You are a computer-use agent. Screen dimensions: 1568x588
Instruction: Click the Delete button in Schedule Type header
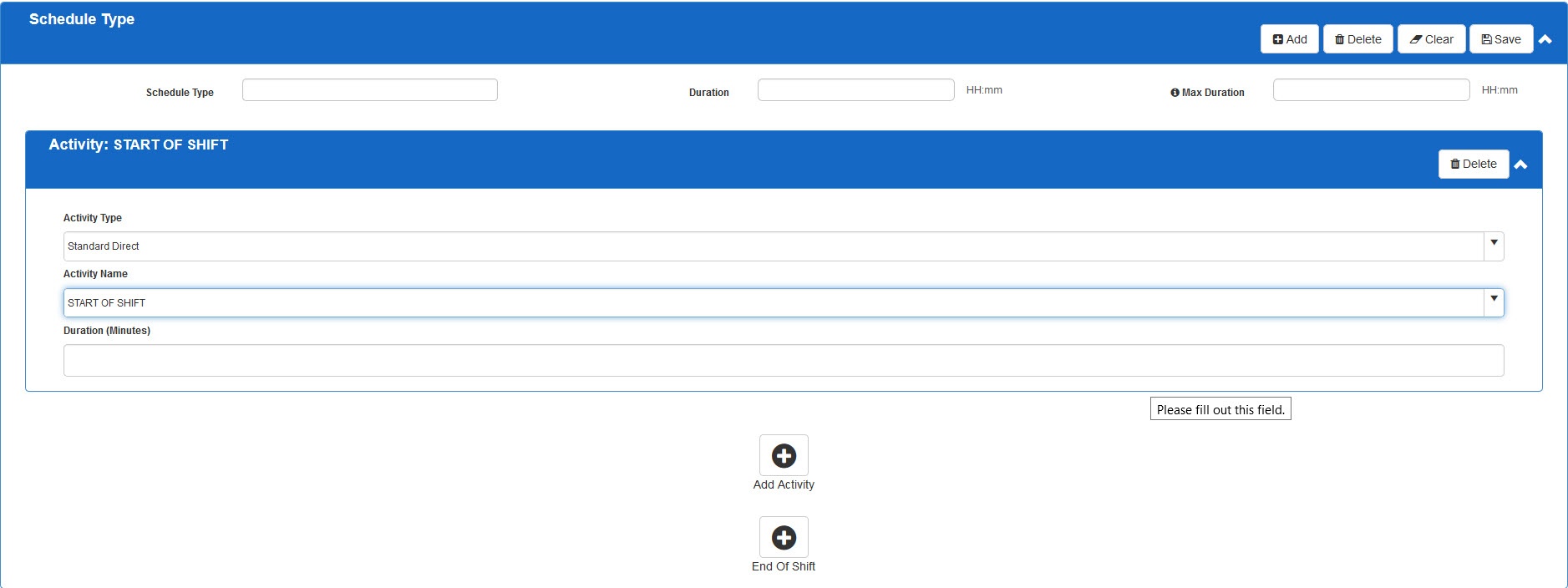pyautogui.click(x=1357, y=39)
